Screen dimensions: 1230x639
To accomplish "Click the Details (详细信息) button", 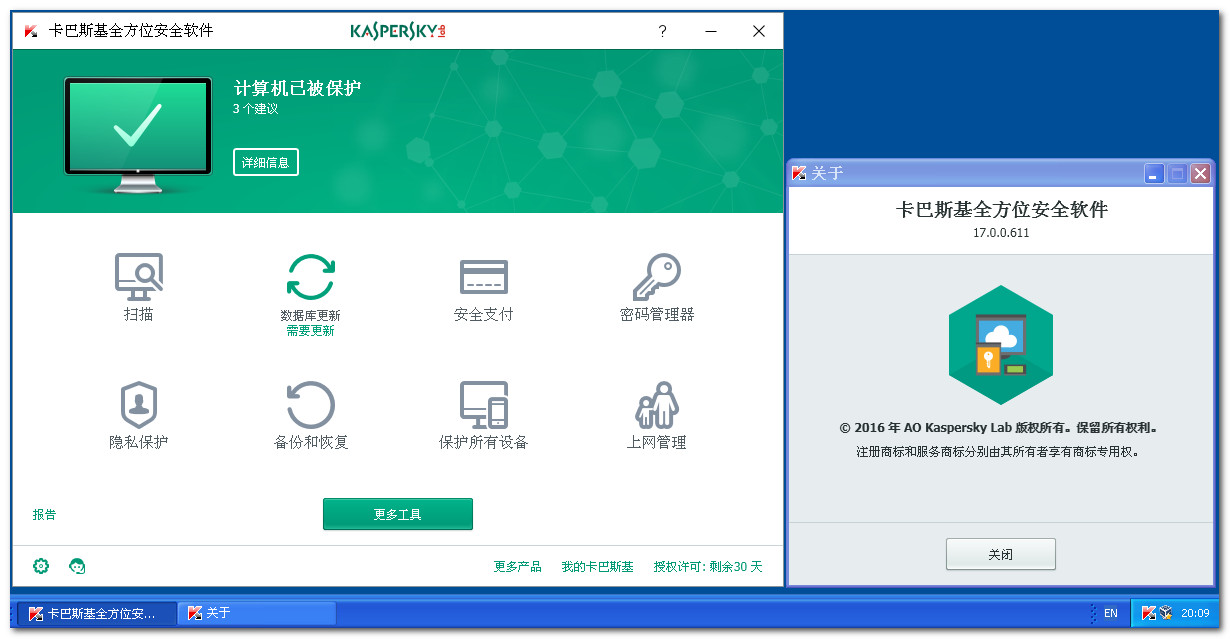I will [x=266, y=162].
